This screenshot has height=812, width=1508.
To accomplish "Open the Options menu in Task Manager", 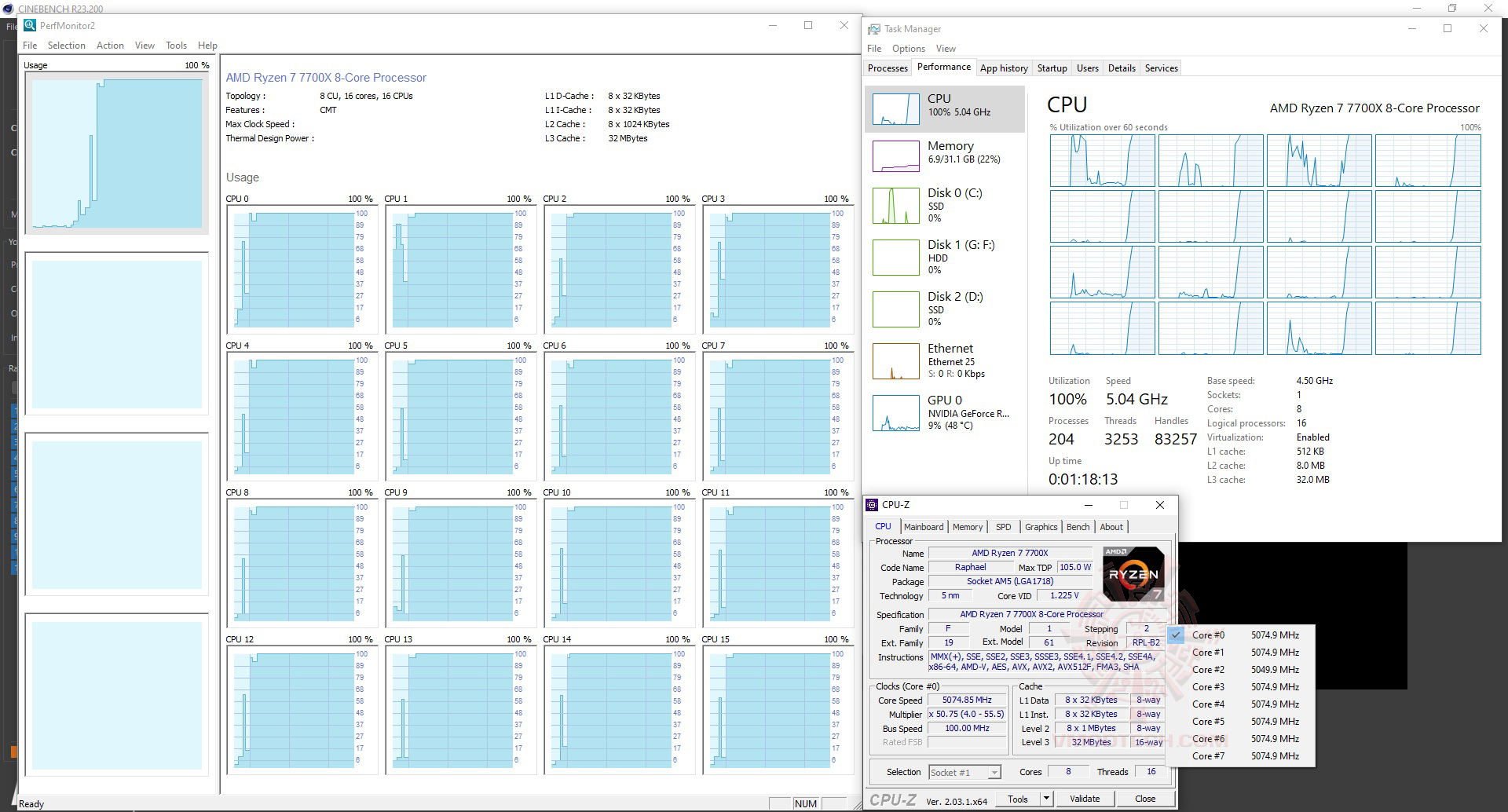I will coord(909,49).
